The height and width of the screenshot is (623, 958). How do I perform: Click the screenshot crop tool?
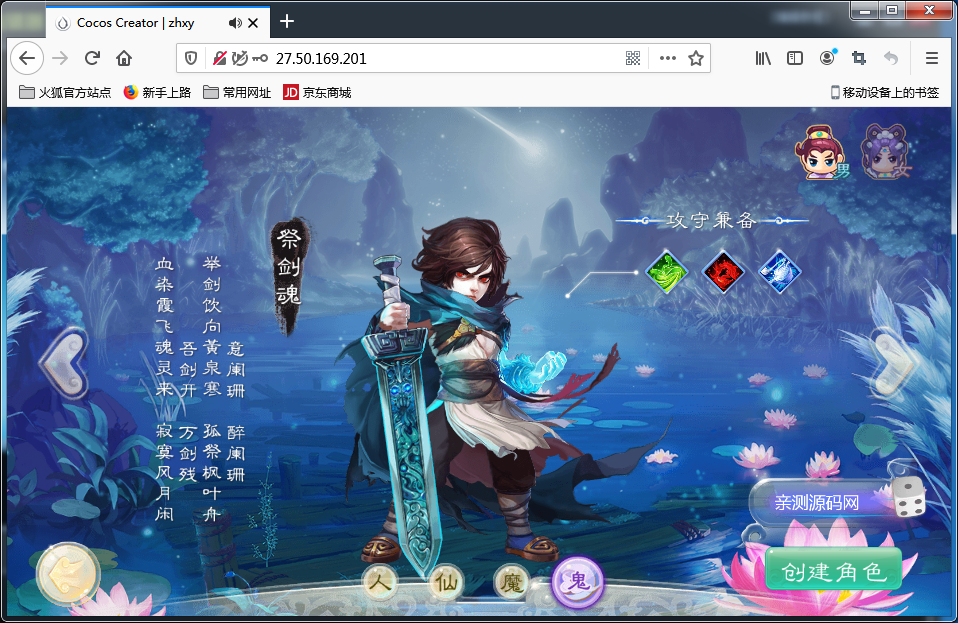tap(859, 59)
